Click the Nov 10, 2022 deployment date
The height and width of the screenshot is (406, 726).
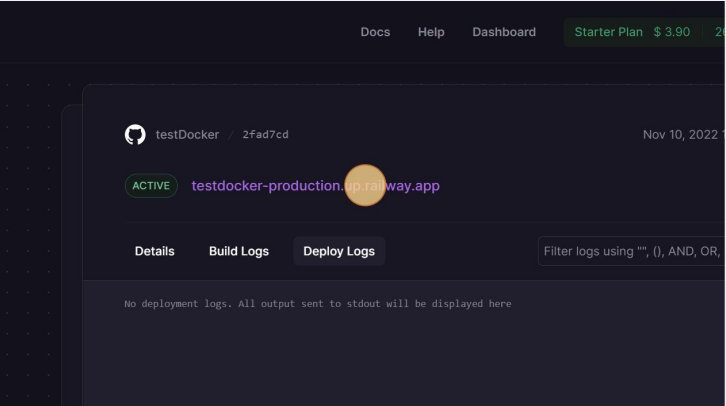click(x=683, y=135)
